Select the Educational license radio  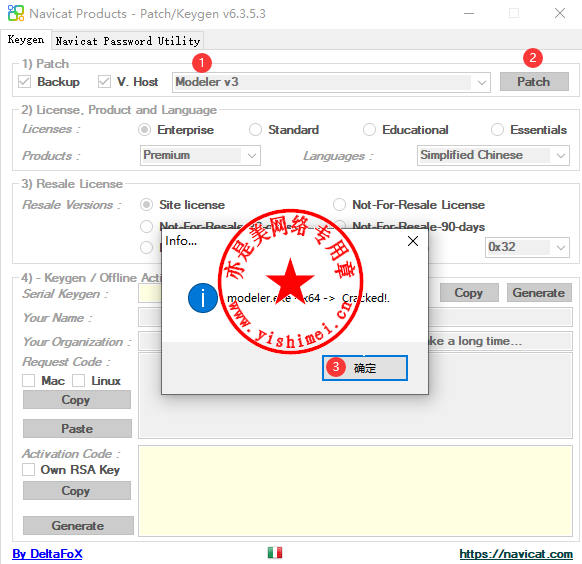(369, 130)
